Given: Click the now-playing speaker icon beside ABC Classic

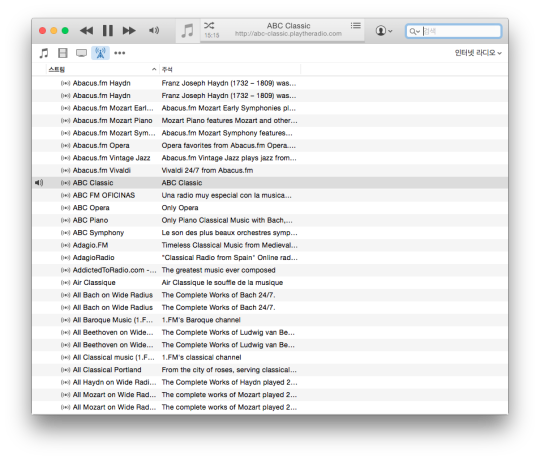Looking at the screenshot, I should 39,183.
